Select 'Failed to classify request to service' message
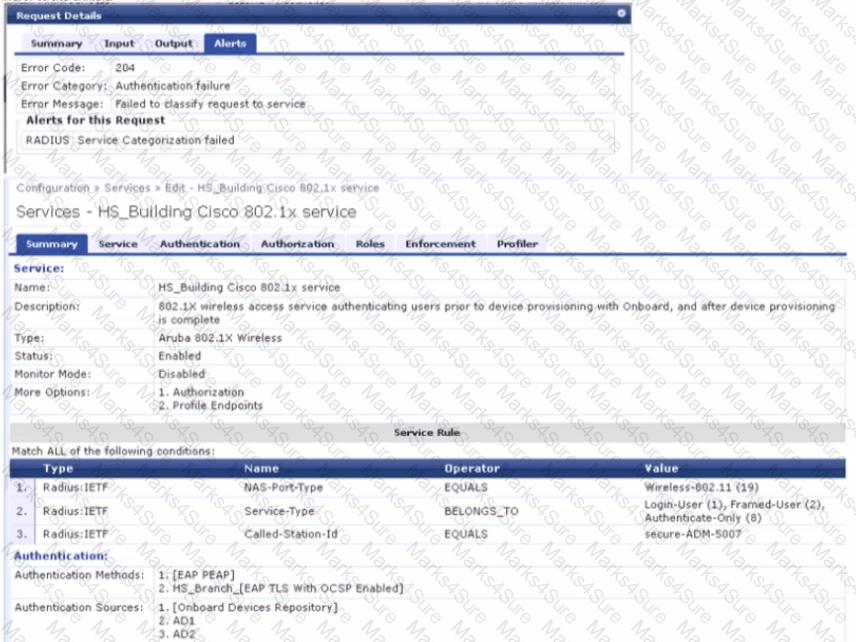The height and width of the screenshot is (642, 856). tap(210, 104)
